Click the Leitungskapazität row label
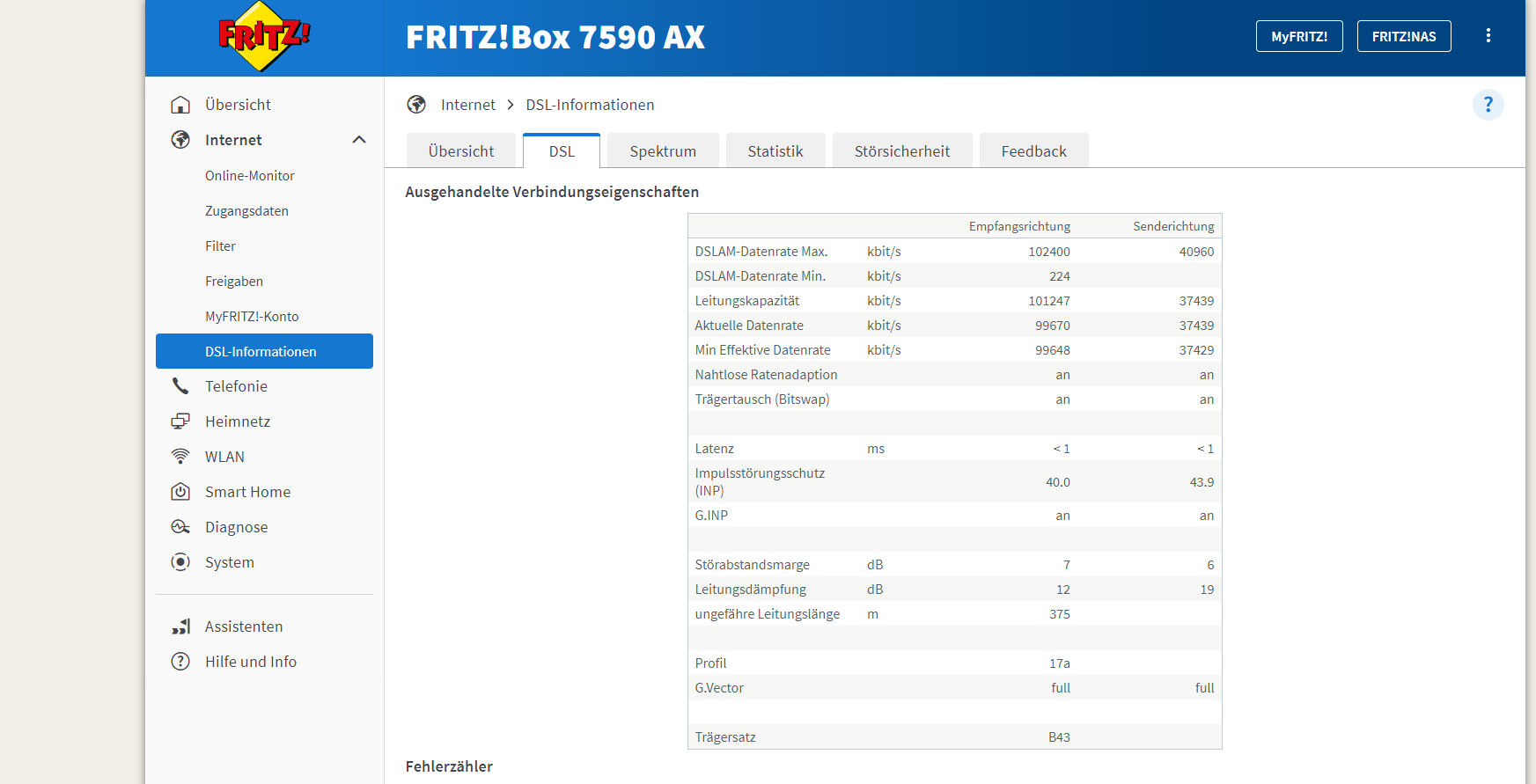The image size is (1536, 784). (x=747, y=301)
